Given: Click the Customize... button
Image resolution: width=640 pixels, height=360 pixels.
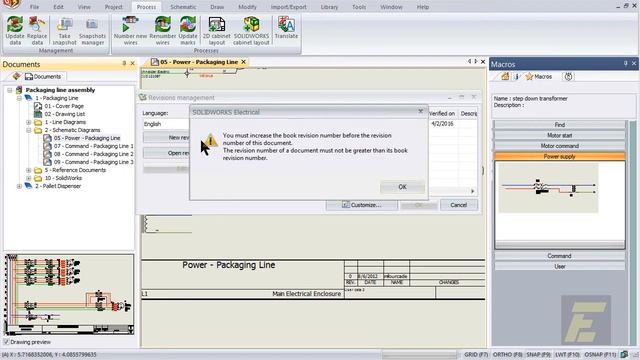Looking at the screenshot, I should 362,205.
